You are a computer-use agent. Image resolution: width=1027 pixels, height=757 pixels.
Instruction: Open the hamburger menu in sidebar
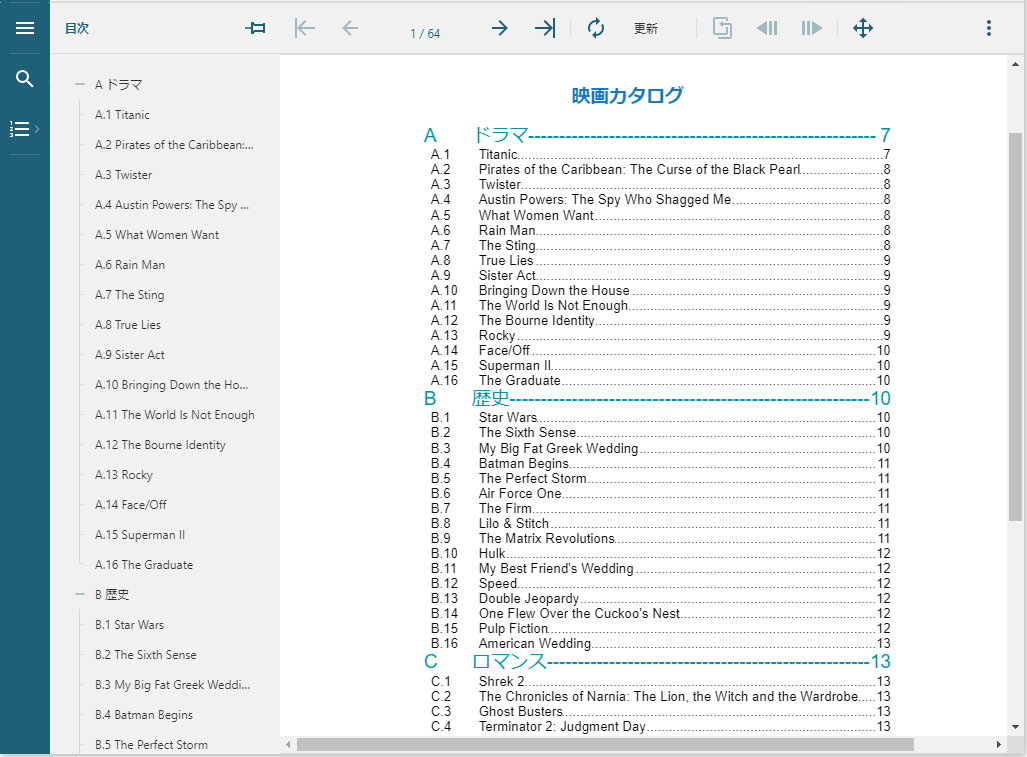25,28
